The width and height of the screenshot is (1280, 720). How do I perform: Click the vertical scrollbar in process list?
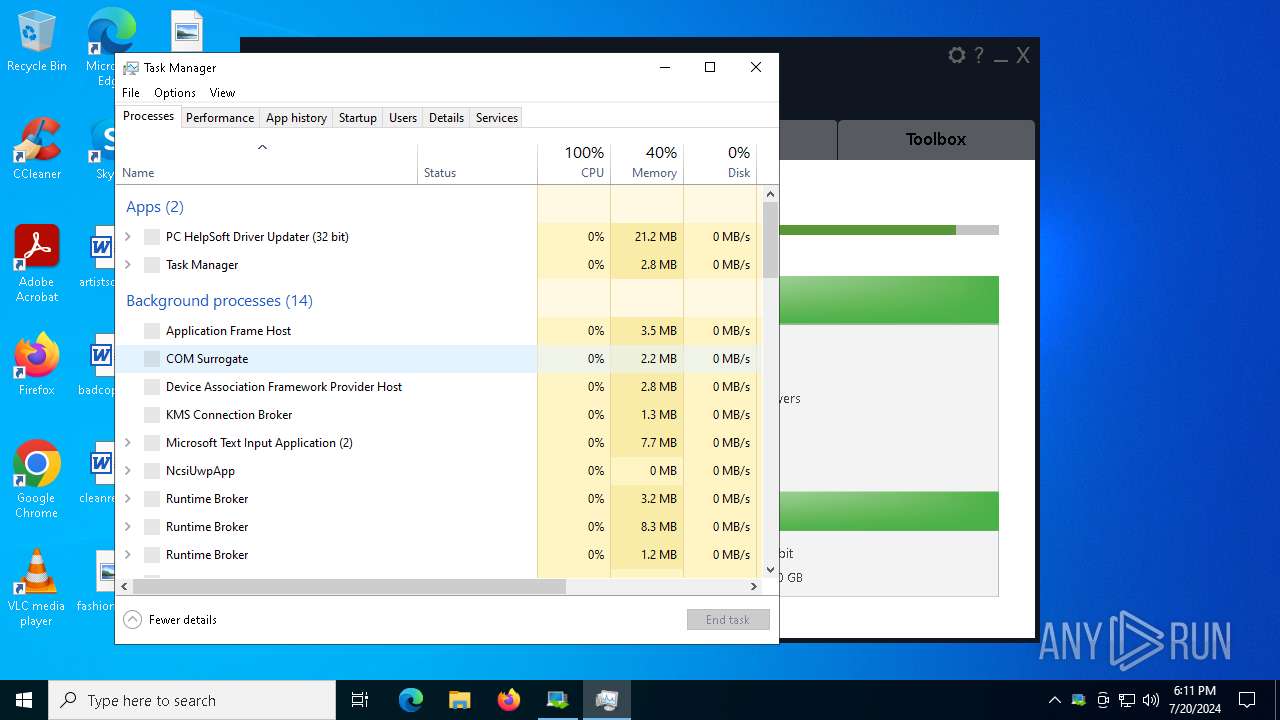point(770,240)
